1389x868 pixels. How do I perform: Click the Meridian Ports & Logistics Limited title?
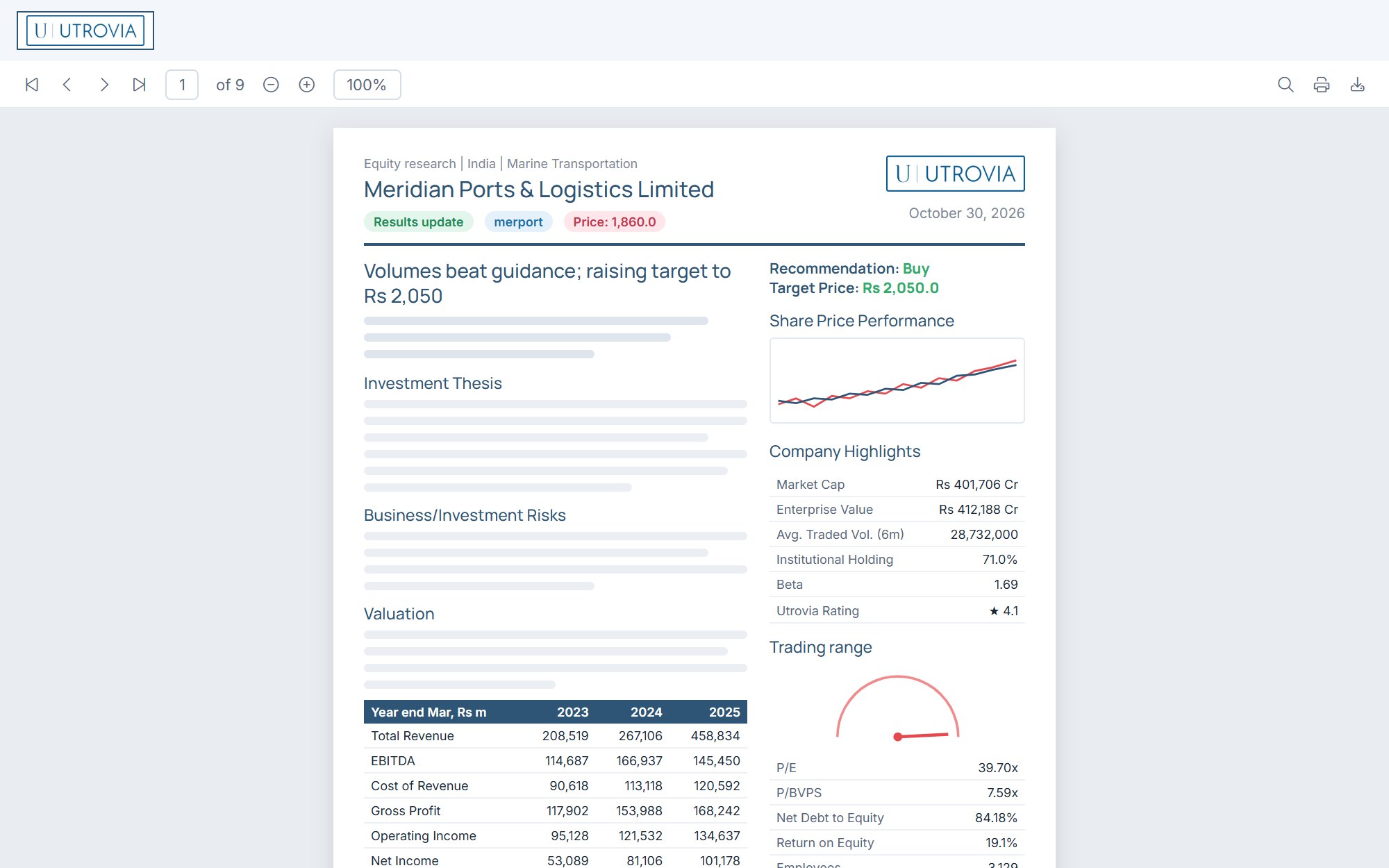pos(539,190)
